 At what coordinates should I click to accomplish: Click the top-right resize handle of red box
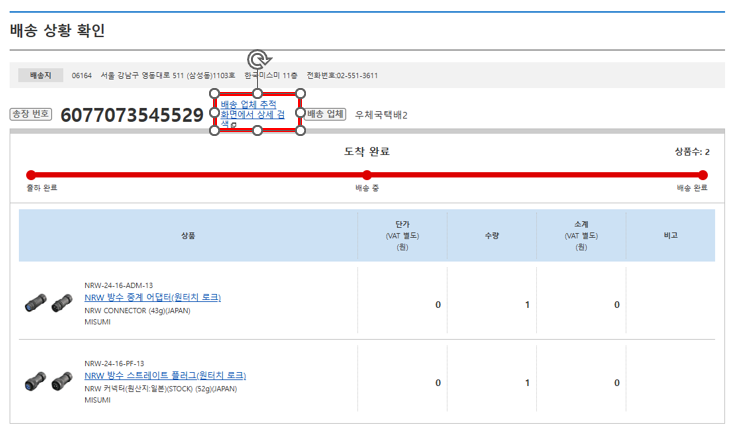(300, 93)
